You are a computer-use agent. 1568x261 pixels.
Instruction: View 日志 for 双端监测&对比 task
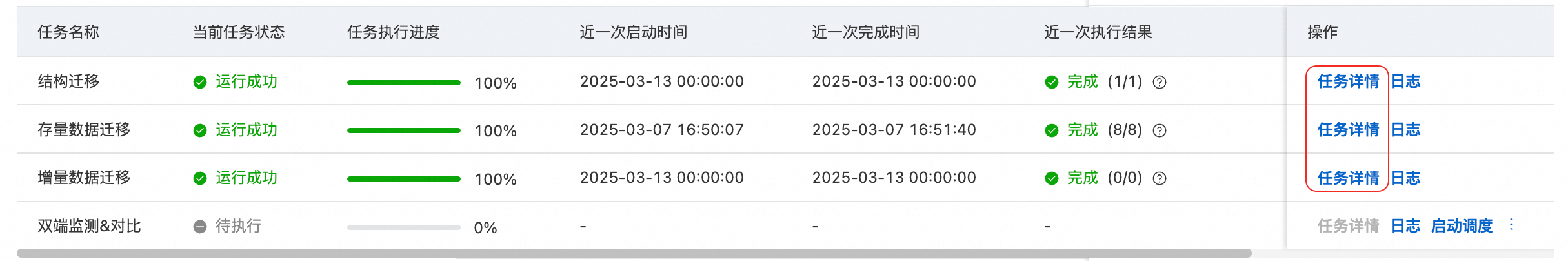coord(1405,226)
